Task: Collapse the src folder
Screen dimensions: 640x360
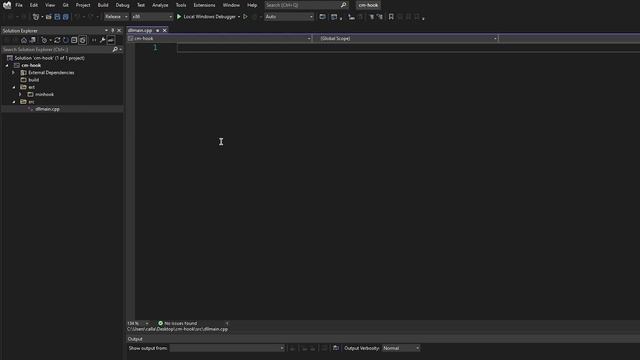Action: 13,102
